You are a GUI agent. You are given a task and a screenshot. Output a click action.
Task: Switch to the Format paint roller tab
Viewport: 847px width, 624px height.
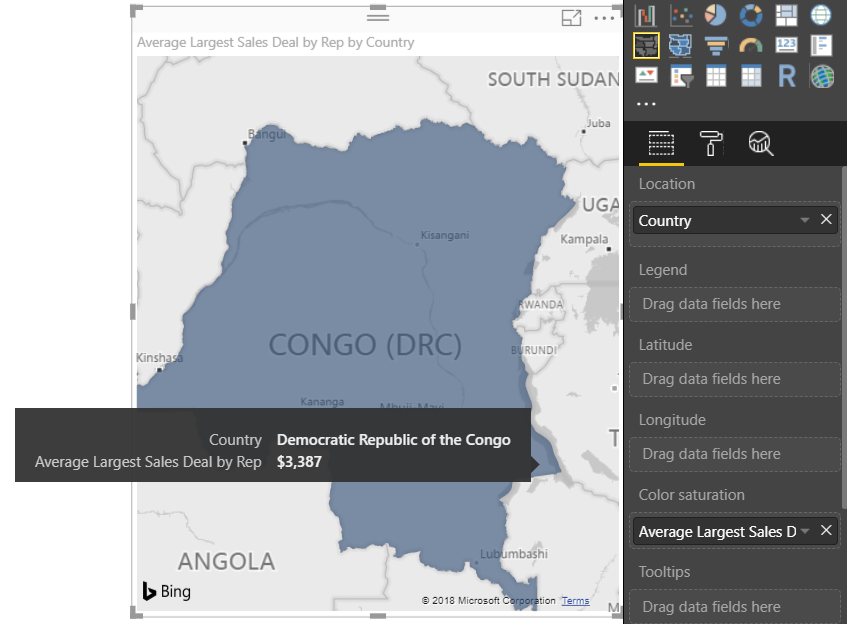click(x=710, y=143)
